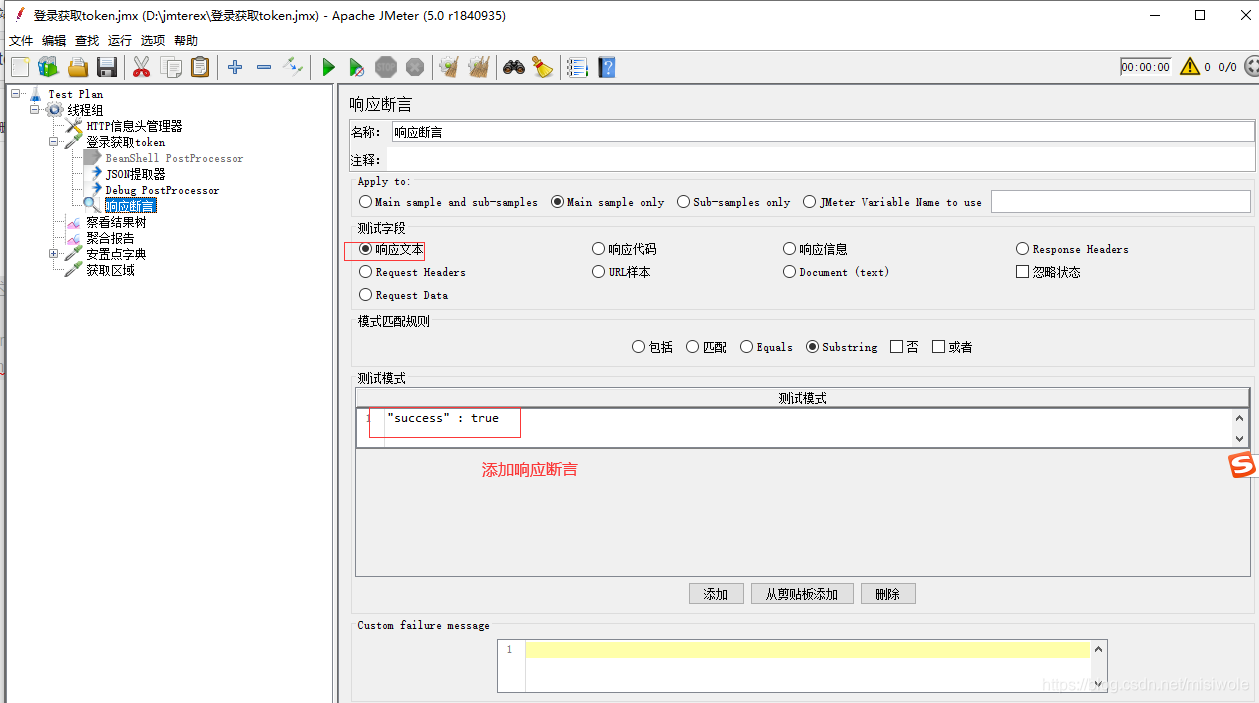
Task: Stop the running test with STOP icon
Action: (x=386, y=67)
